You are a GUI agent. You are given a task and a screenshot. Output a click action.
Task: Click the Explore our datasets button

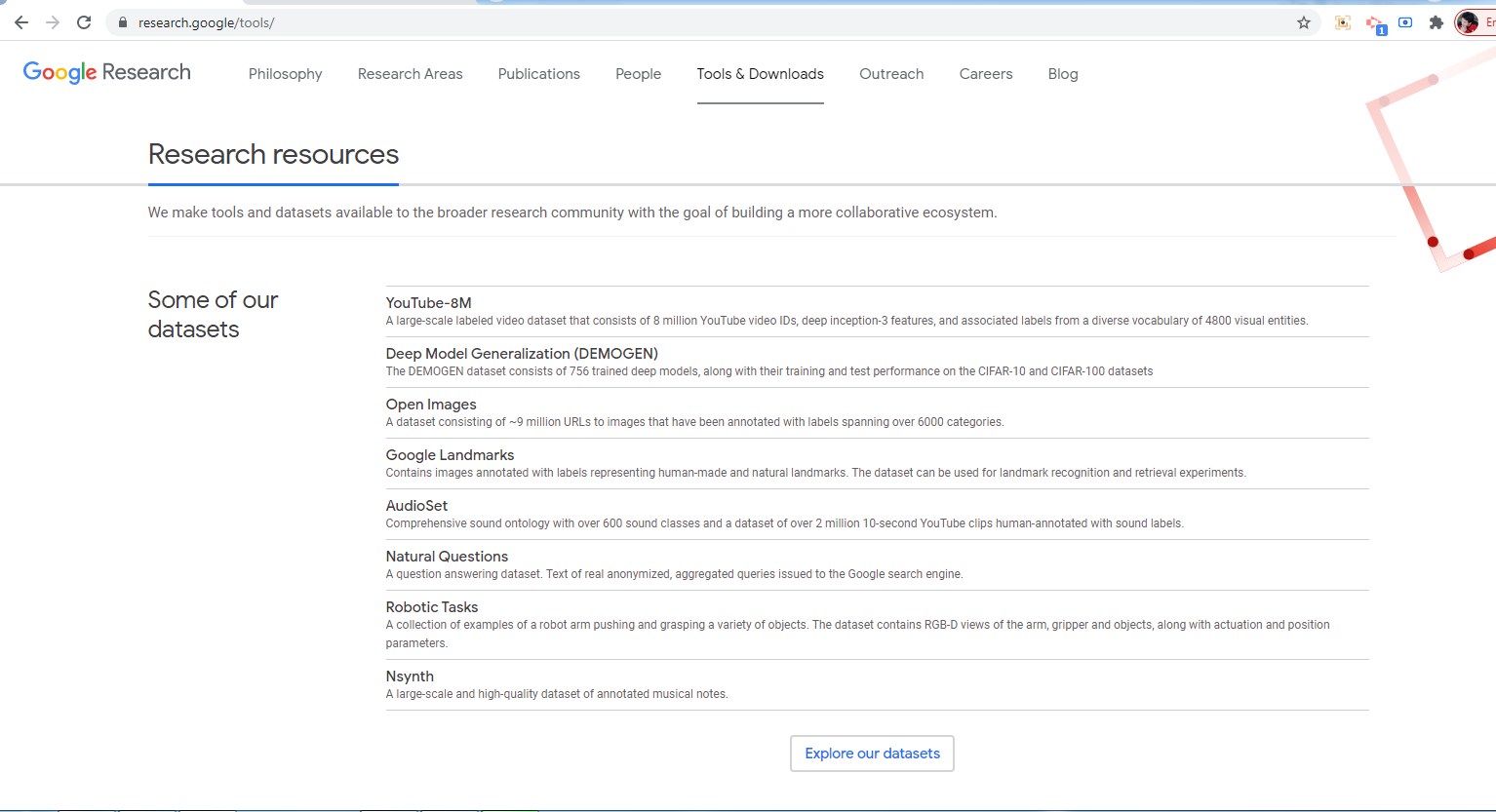click(x=872, y=754)
